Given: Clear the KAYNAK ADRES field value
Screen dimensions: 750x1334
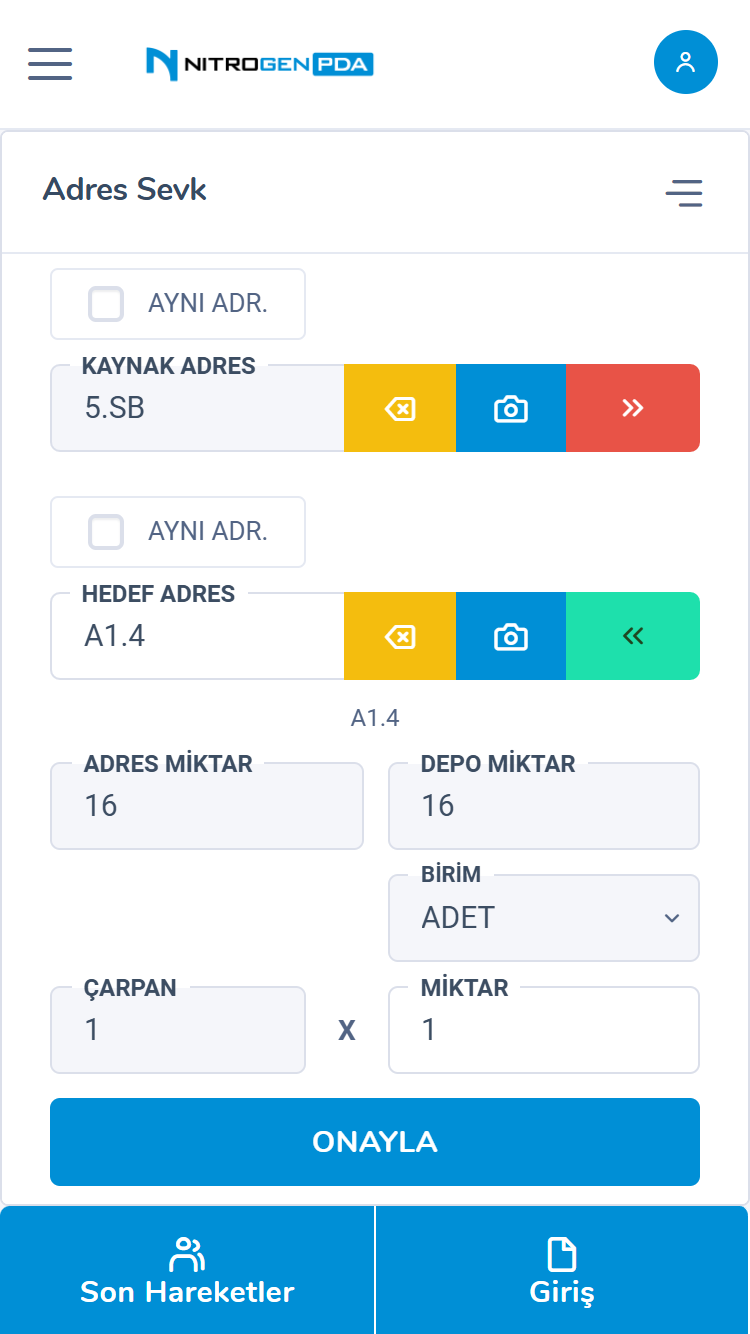Looking at the screenshot, I should coord(399,408).
